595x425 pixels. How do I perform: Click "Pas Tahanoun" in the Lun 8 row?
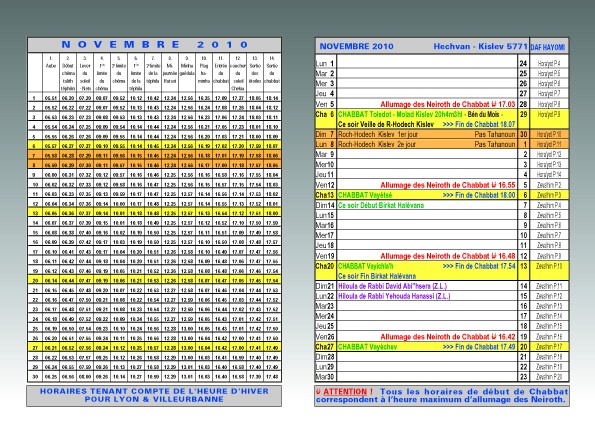(495, 144)
